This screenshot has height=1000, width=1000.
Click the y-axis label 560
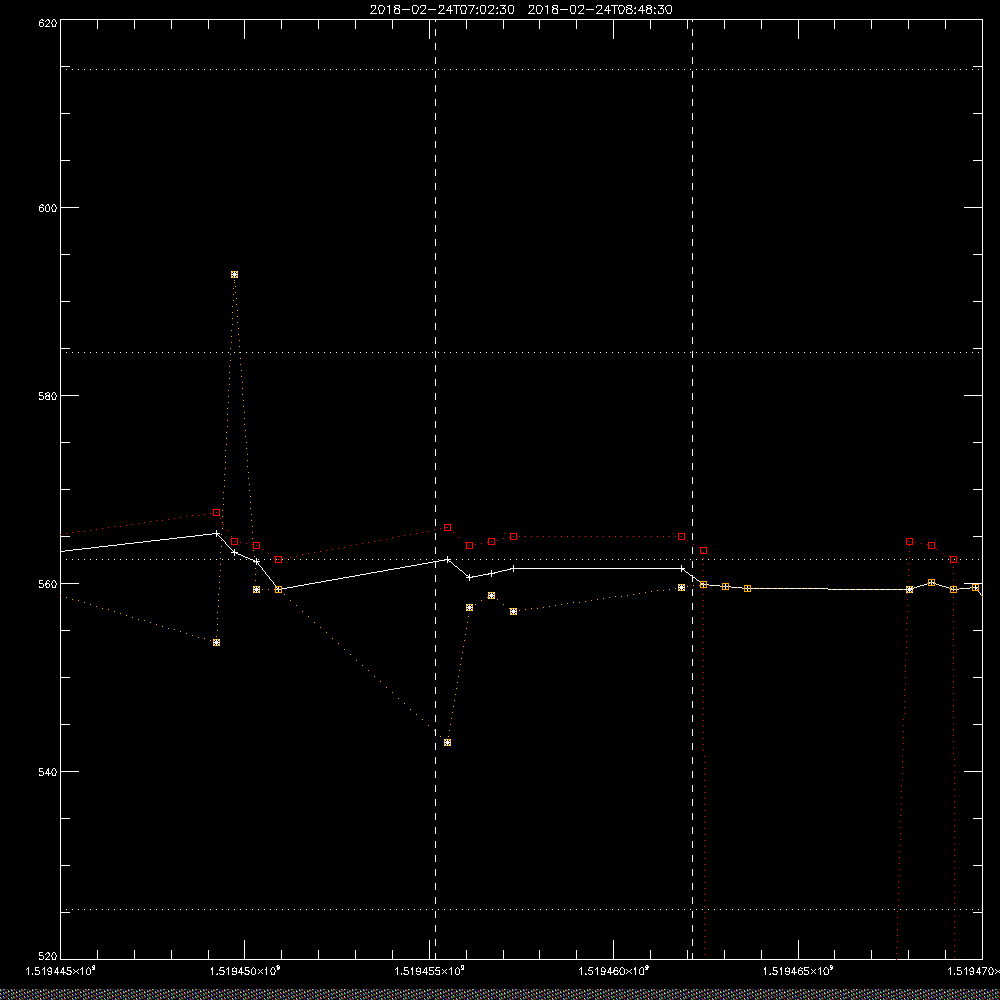click(49, 584)
